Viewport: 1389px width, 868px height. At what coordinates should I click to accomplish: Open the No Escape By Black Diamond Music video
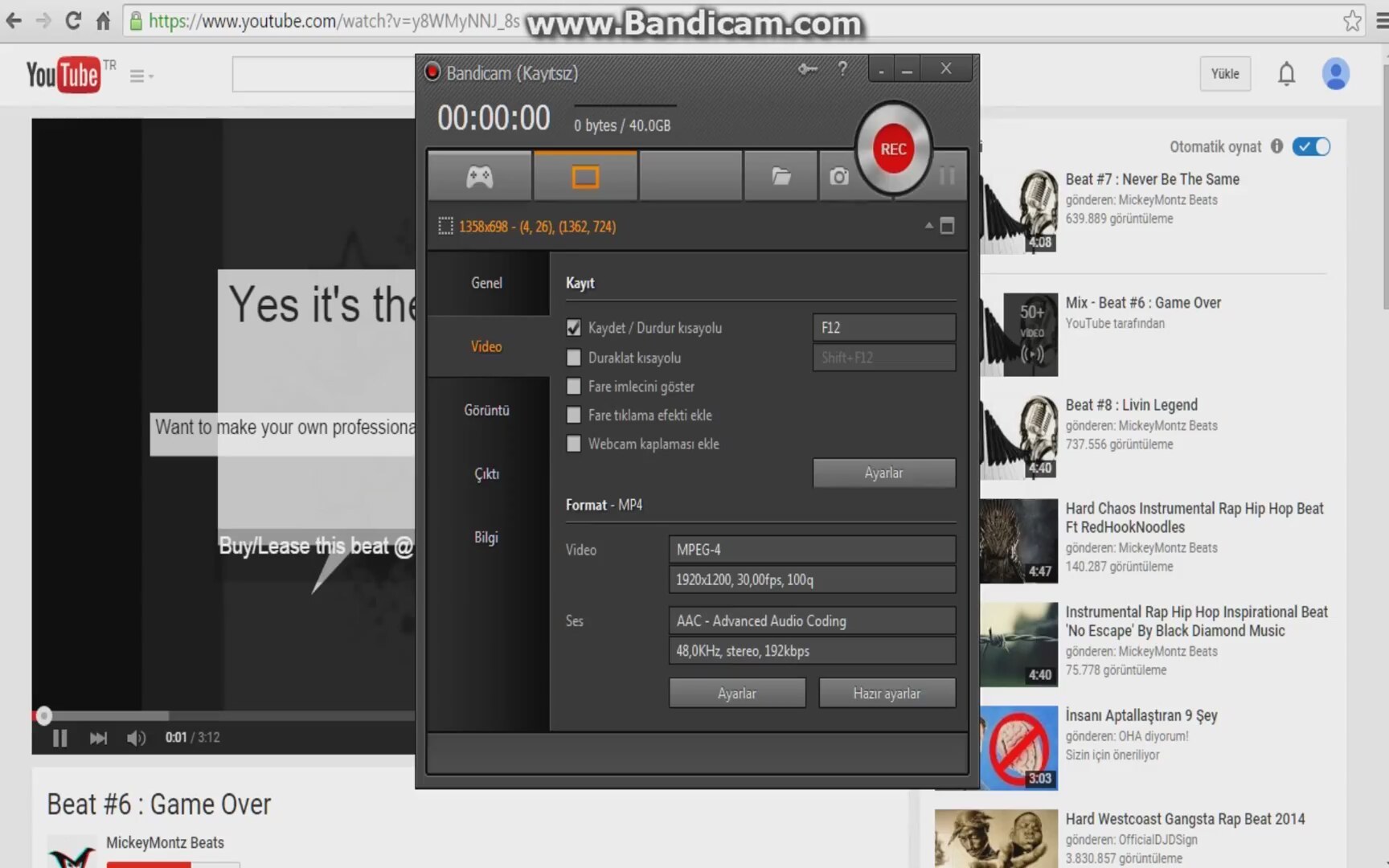tap(1196, 621)
